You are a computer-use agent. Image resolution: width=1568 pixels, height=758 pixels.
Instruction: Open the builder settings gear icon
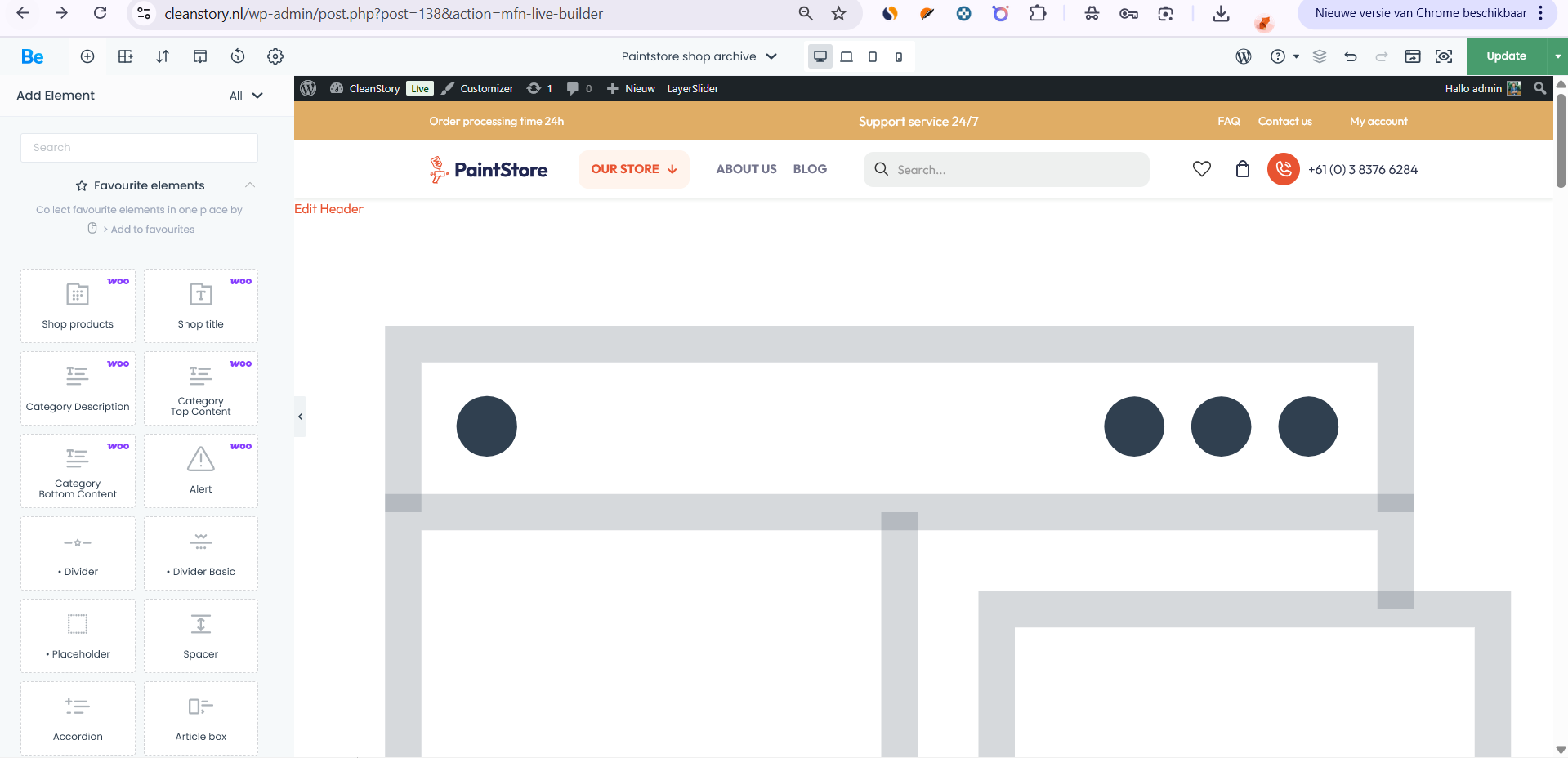tap(275, 56)
